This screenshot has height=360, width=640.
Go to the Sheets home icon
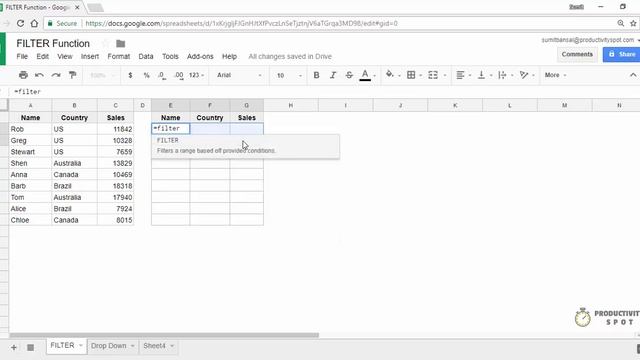3,49
